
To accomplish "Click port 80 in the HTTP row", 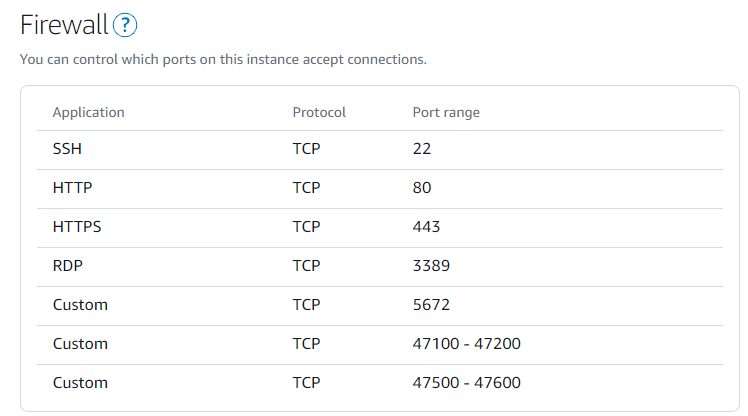I will 422,187.
